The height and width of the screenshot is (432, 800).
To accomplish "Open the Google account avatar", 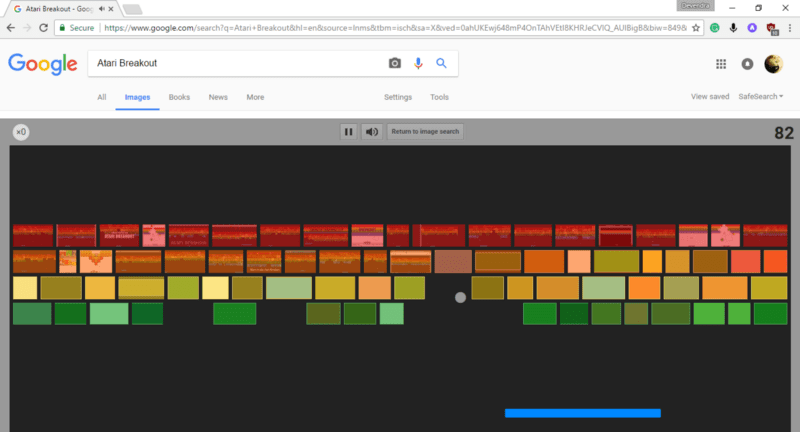I will (773, 64).
